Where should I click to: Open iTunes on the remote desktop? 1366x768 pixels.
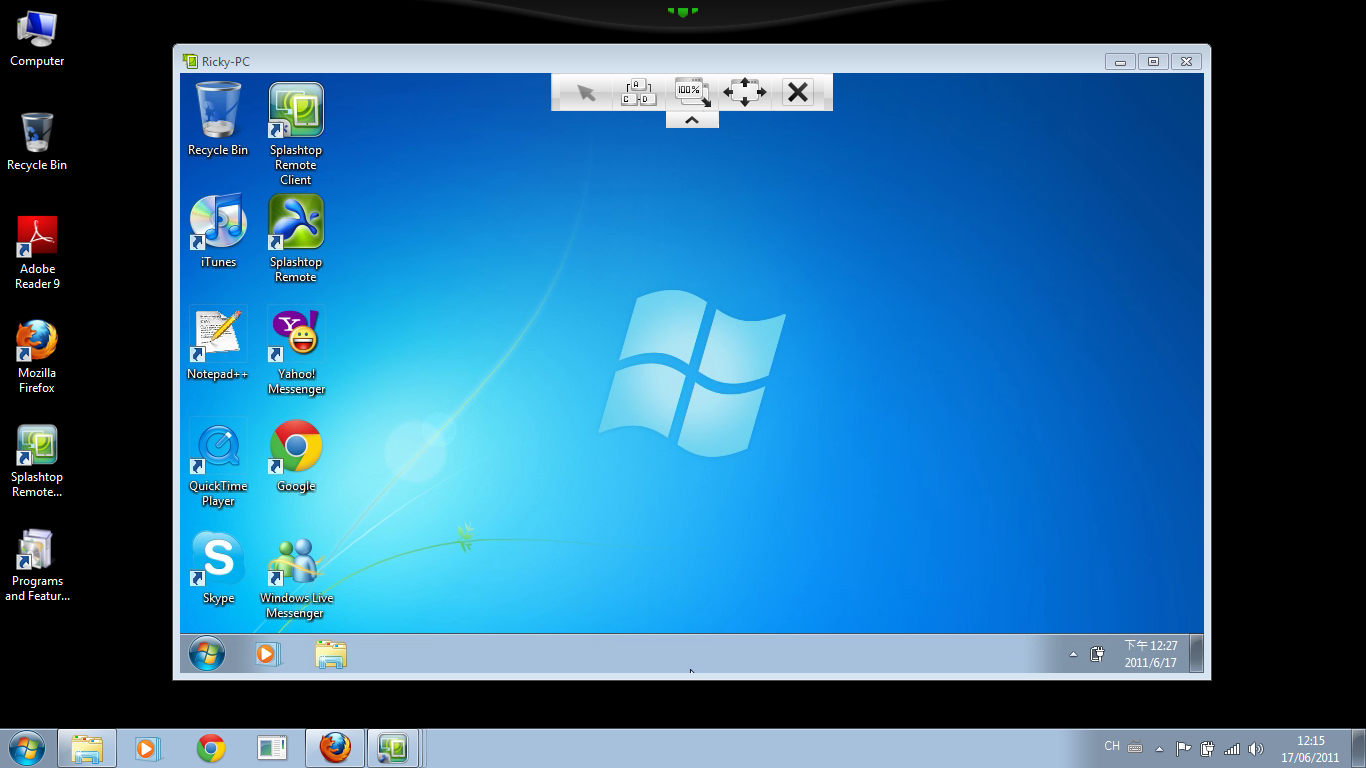click(218, 231)
